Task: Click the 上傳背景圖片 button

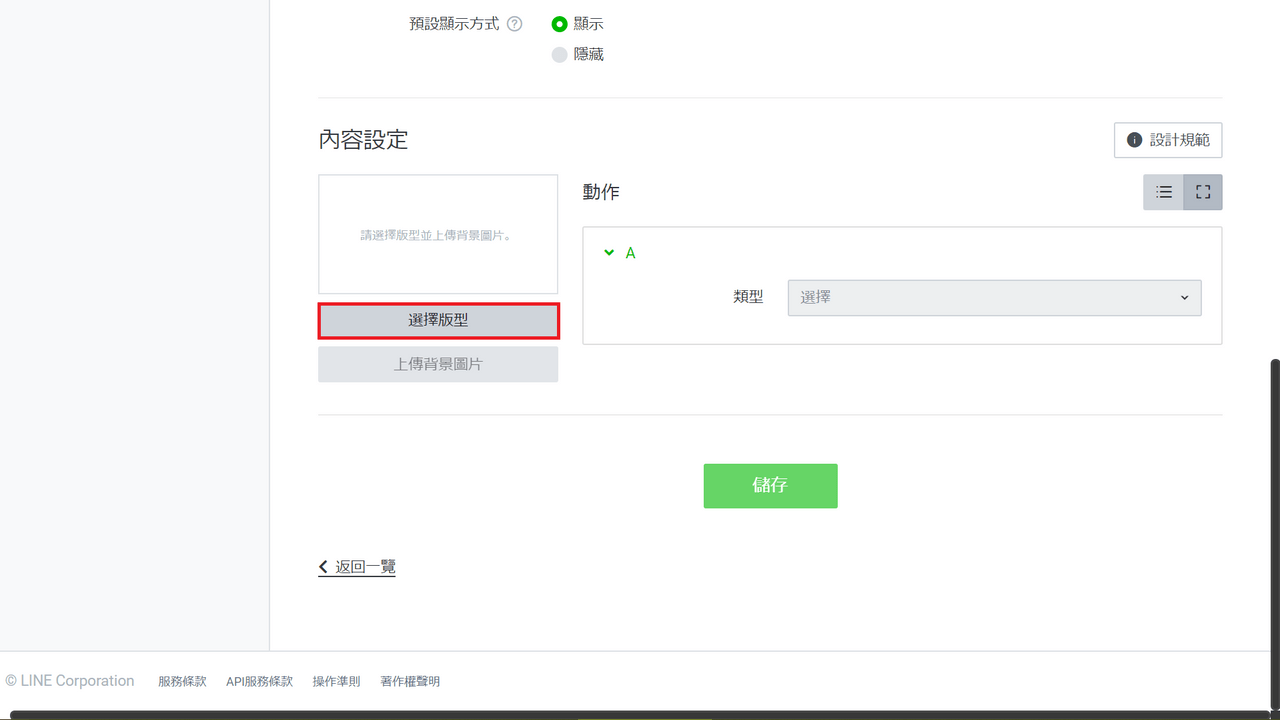Action: [438, 364]
